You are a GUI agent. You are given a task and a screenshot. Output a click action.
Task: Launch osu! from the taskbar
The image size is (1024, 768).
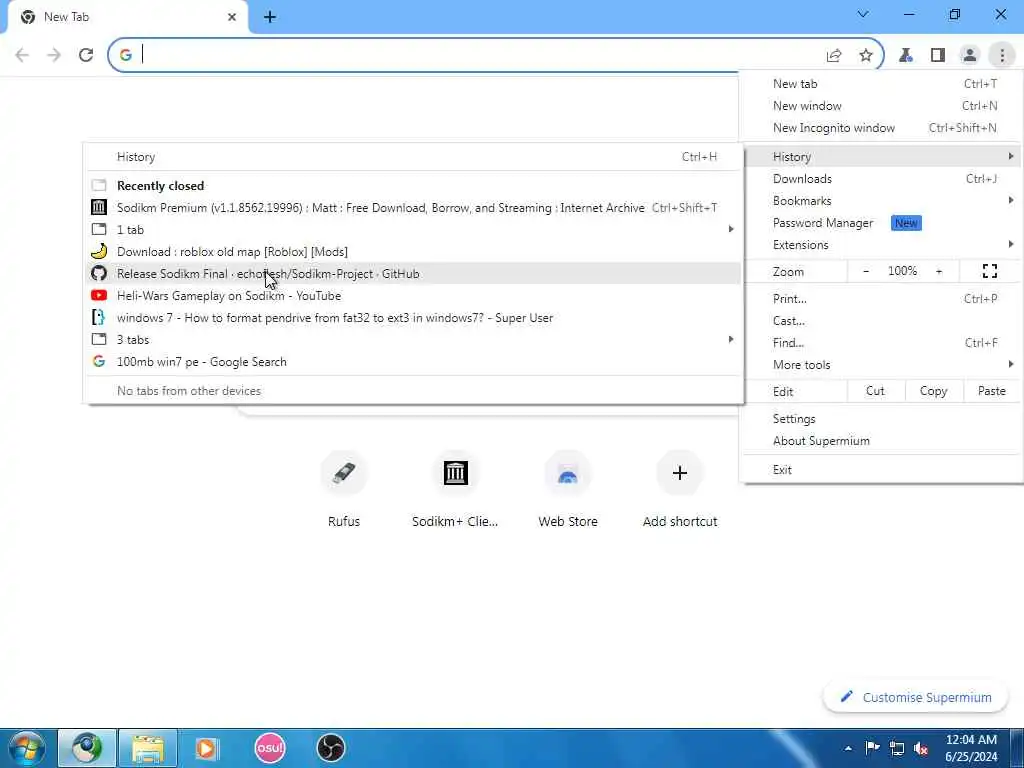click(x=270, y=748)
